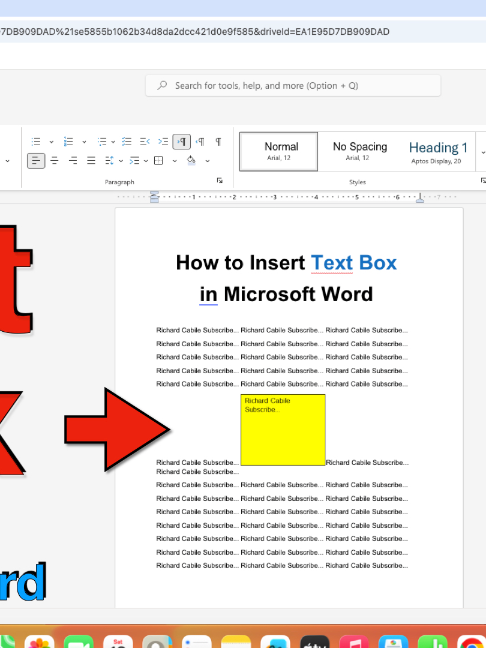Screen dimensions: 486x648
Task: Toggle right-to-left text direction
Action: [200, 142]
